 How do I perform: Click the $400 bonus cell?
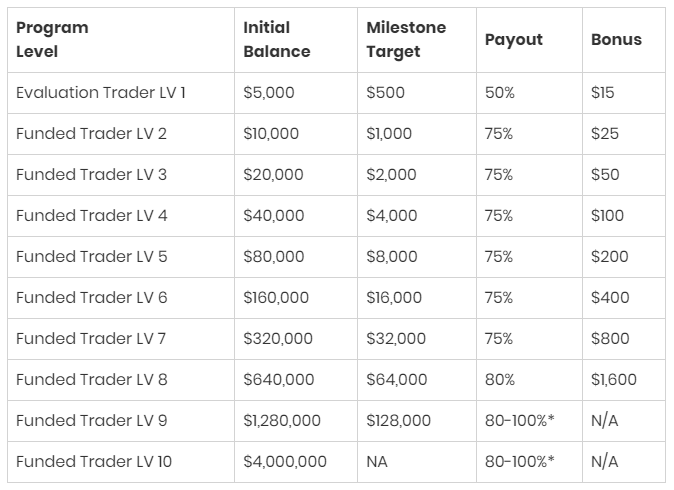[610, 298]
